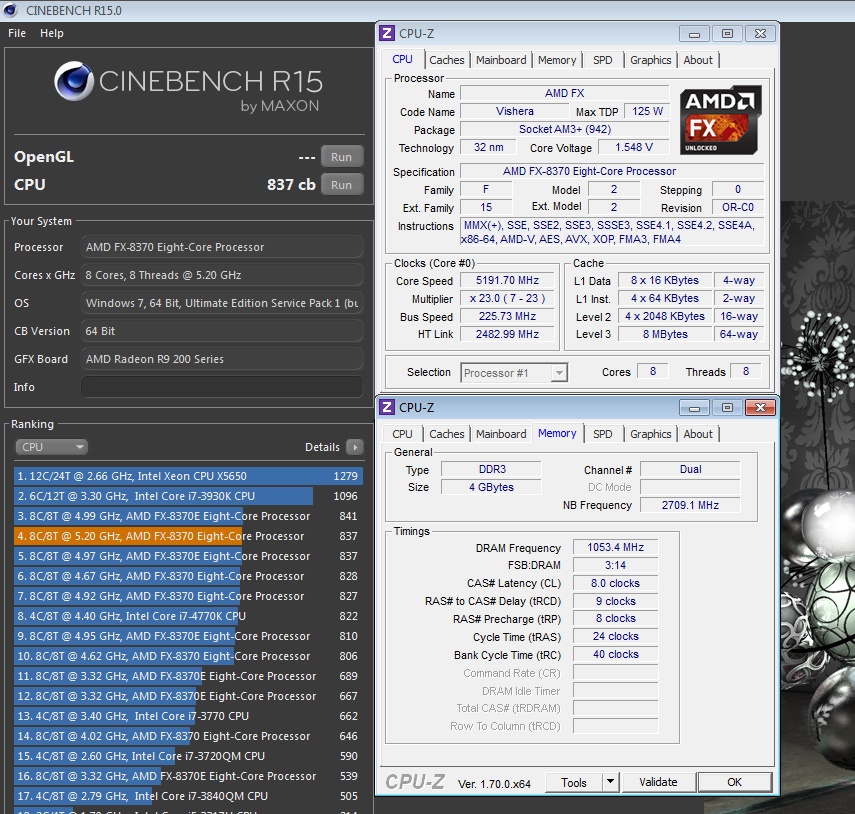Run the OpenGL benchmark

(x=342, y=157)
